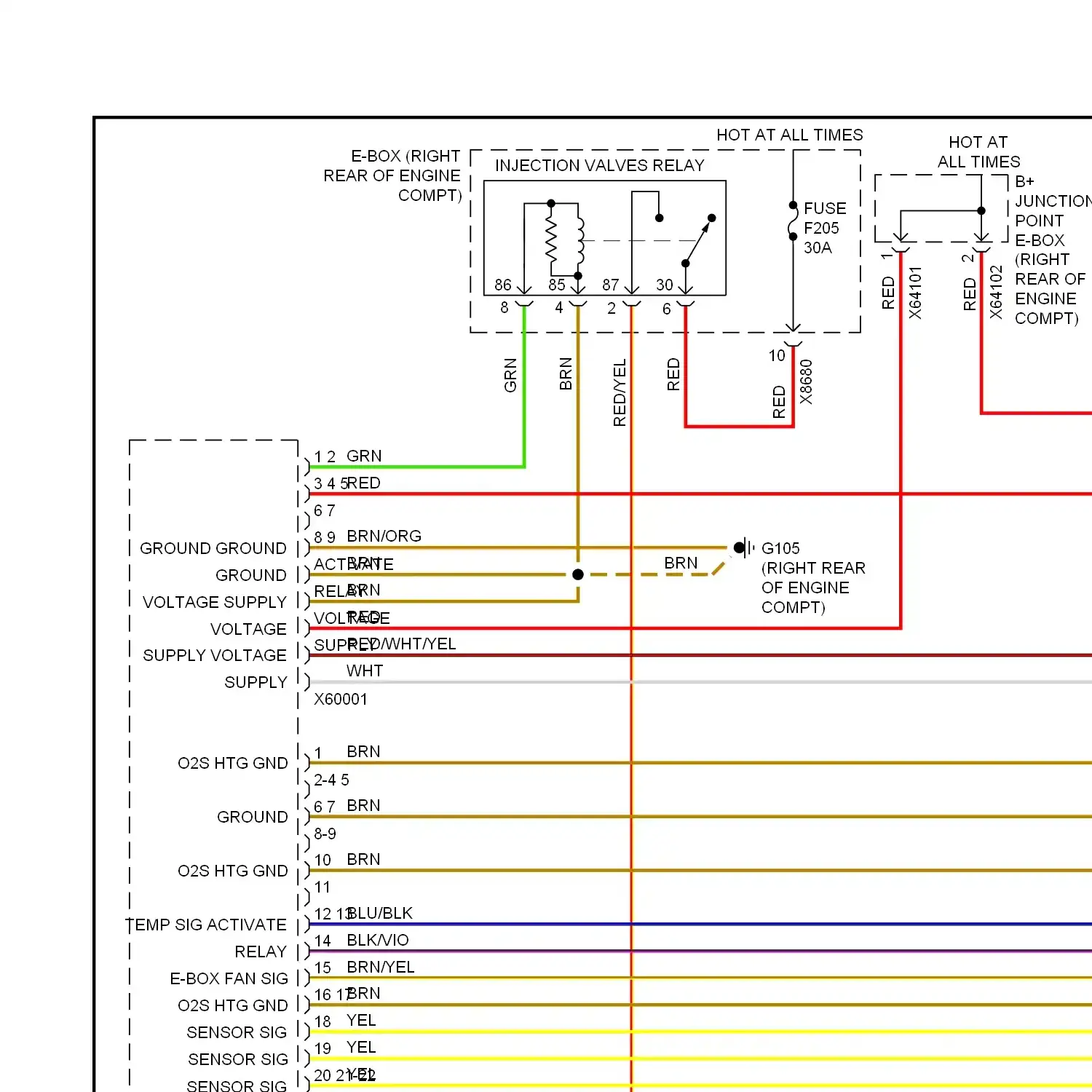Click the 'BLK/VIO' wire label

(378, 940)
